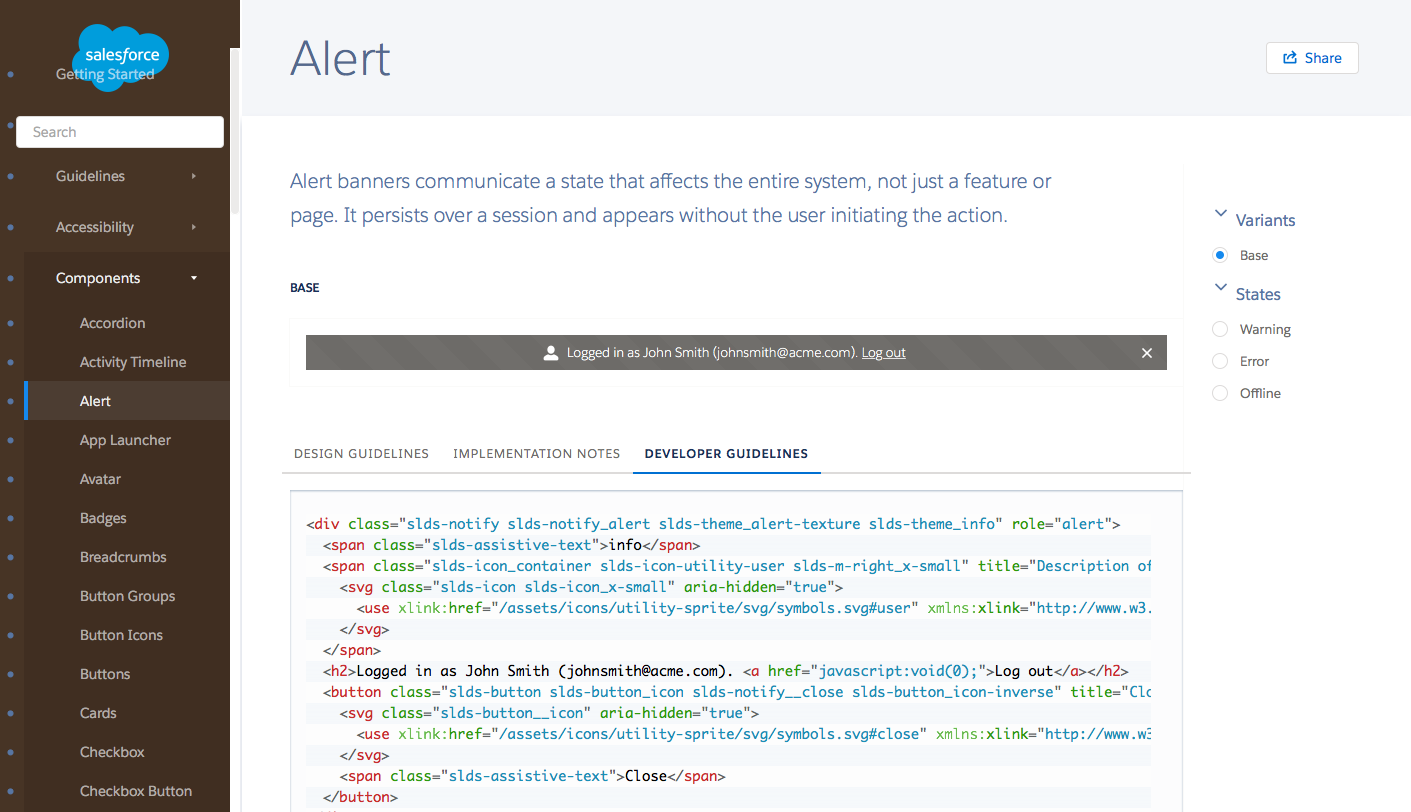Viewport: 1411px width, 812px height.
Task: Select the Error state radio button
Action: click(1220, 361)
